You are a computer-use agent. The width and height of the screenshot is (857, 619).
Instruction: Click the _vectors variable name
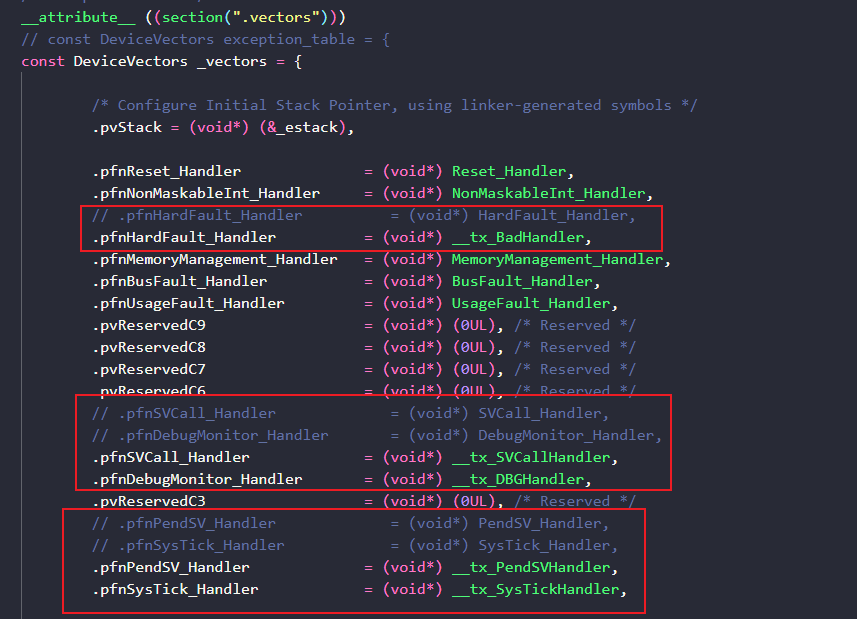point(232,61)
